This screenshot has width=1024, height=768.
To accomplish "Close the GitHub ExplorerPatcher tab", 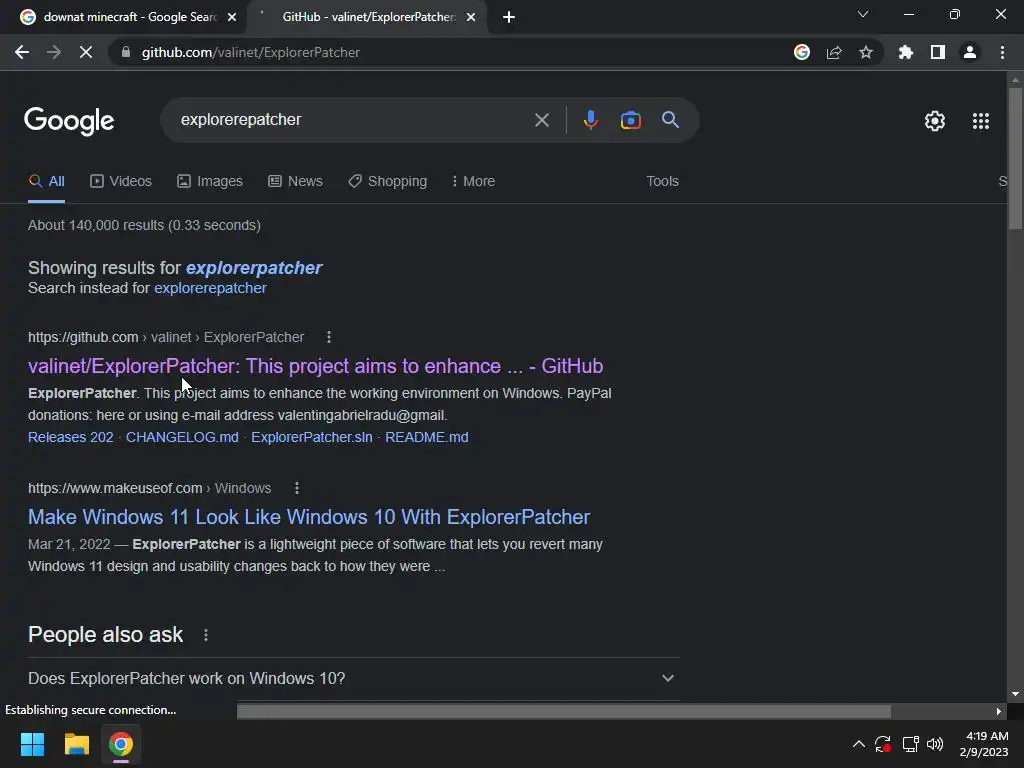I will tap(471, 17).
